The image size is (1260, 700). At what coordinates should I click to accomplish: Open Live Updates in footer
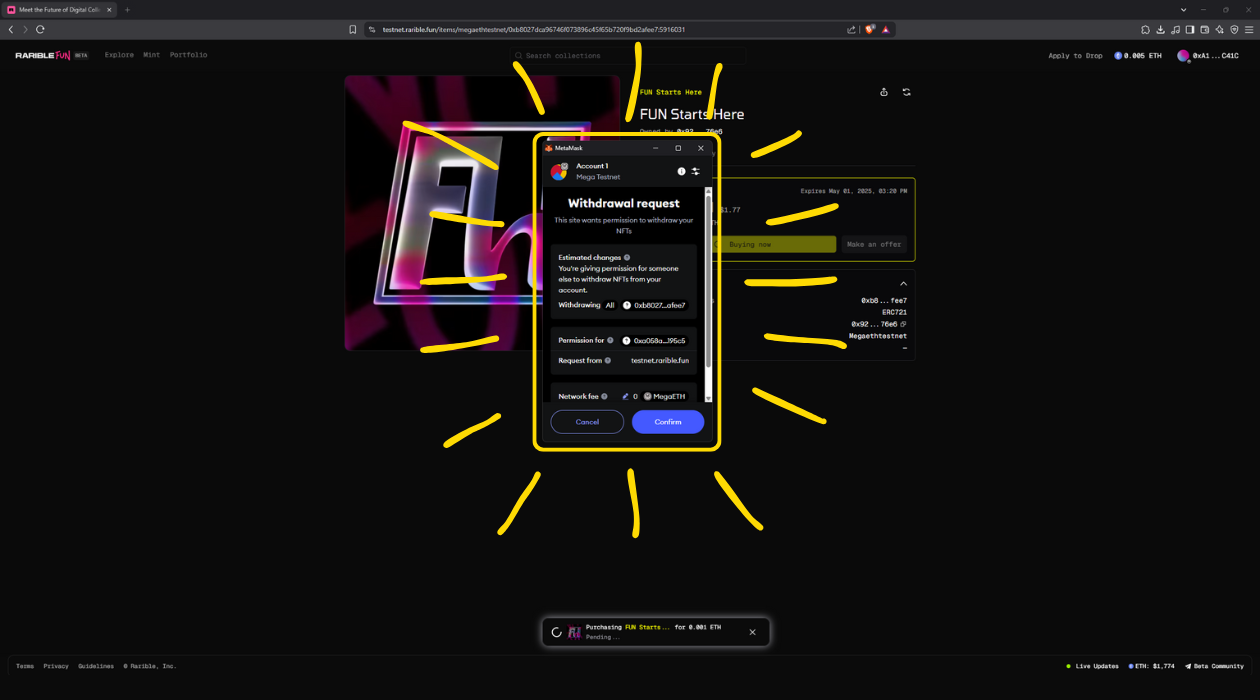(x=1092, y=666)
